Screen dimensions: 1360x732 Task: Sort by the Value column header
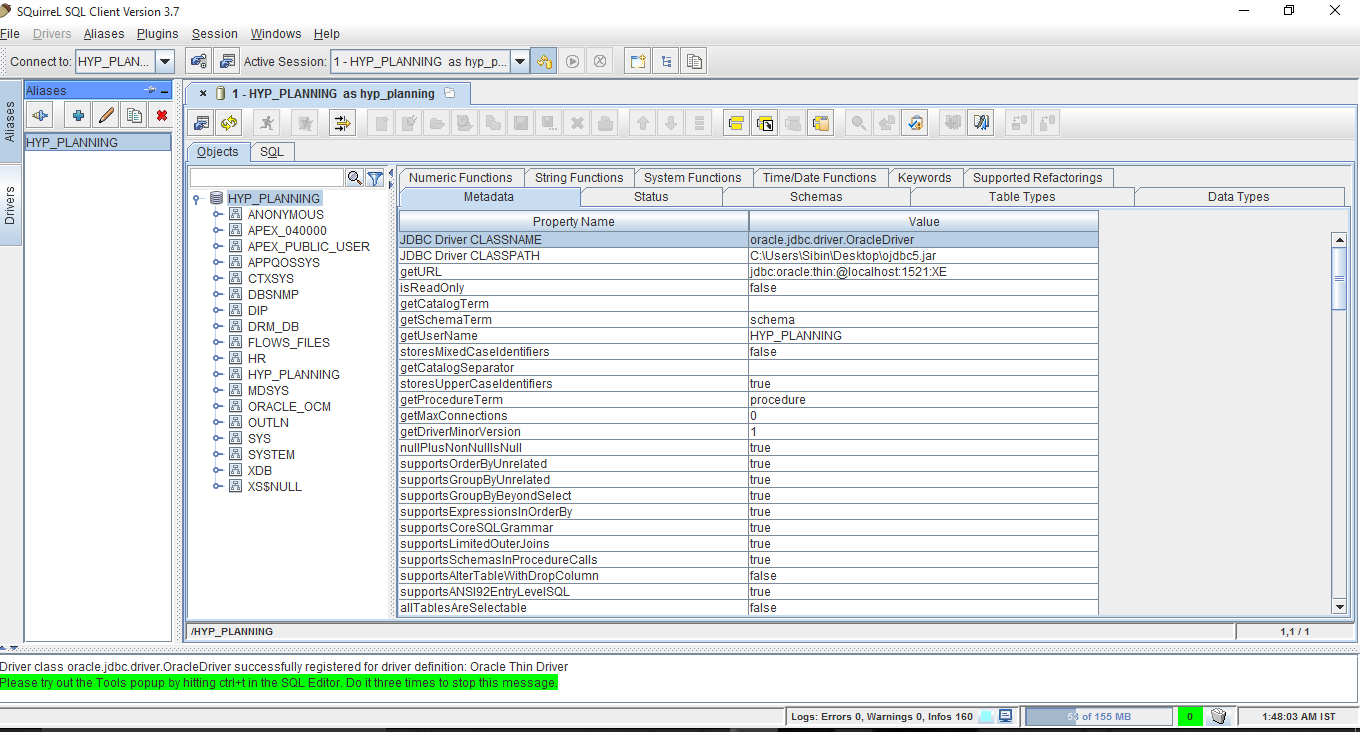(x=923, y=222)
